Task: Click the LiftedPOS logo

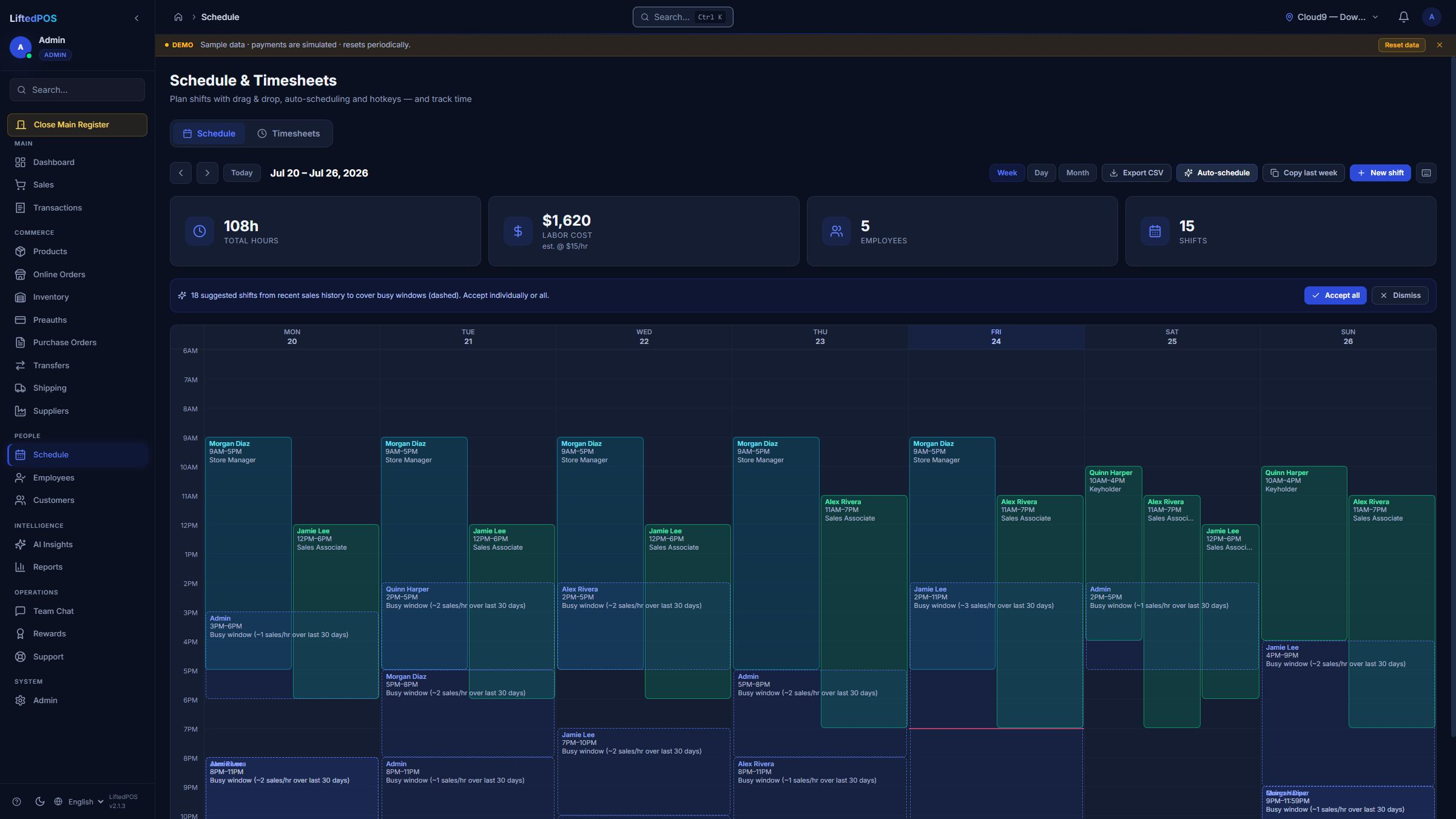Action: point(33,18)
